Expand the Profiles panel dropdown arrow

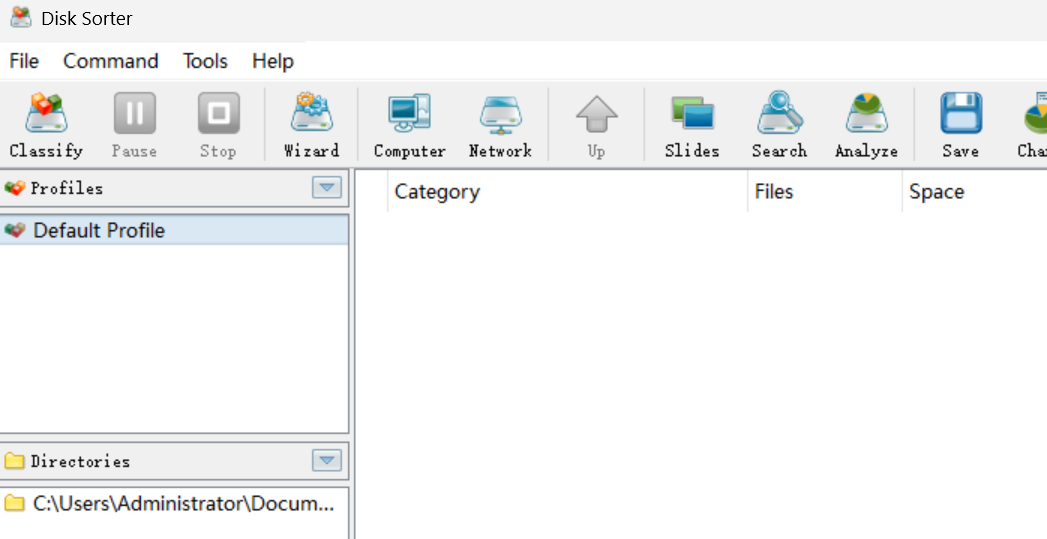(x=327, y=187)
